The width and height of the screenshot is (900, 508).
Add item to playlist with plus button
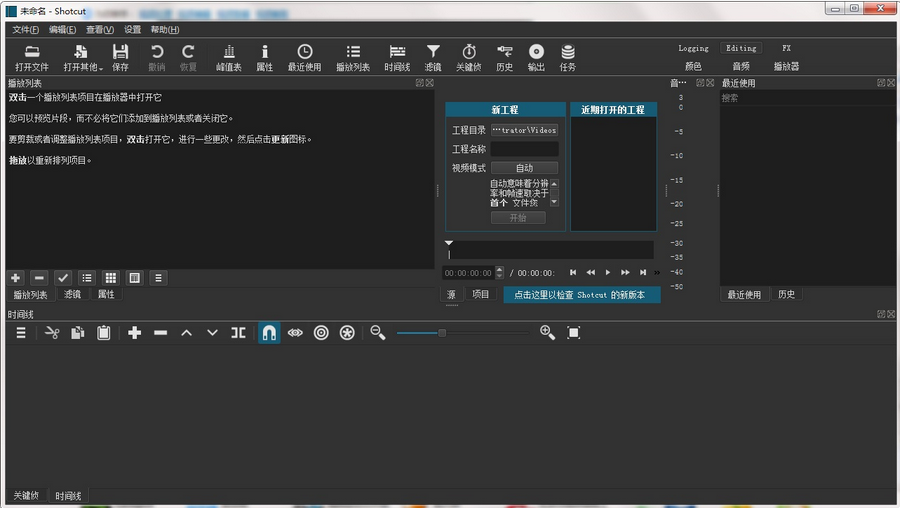[15, 278]
